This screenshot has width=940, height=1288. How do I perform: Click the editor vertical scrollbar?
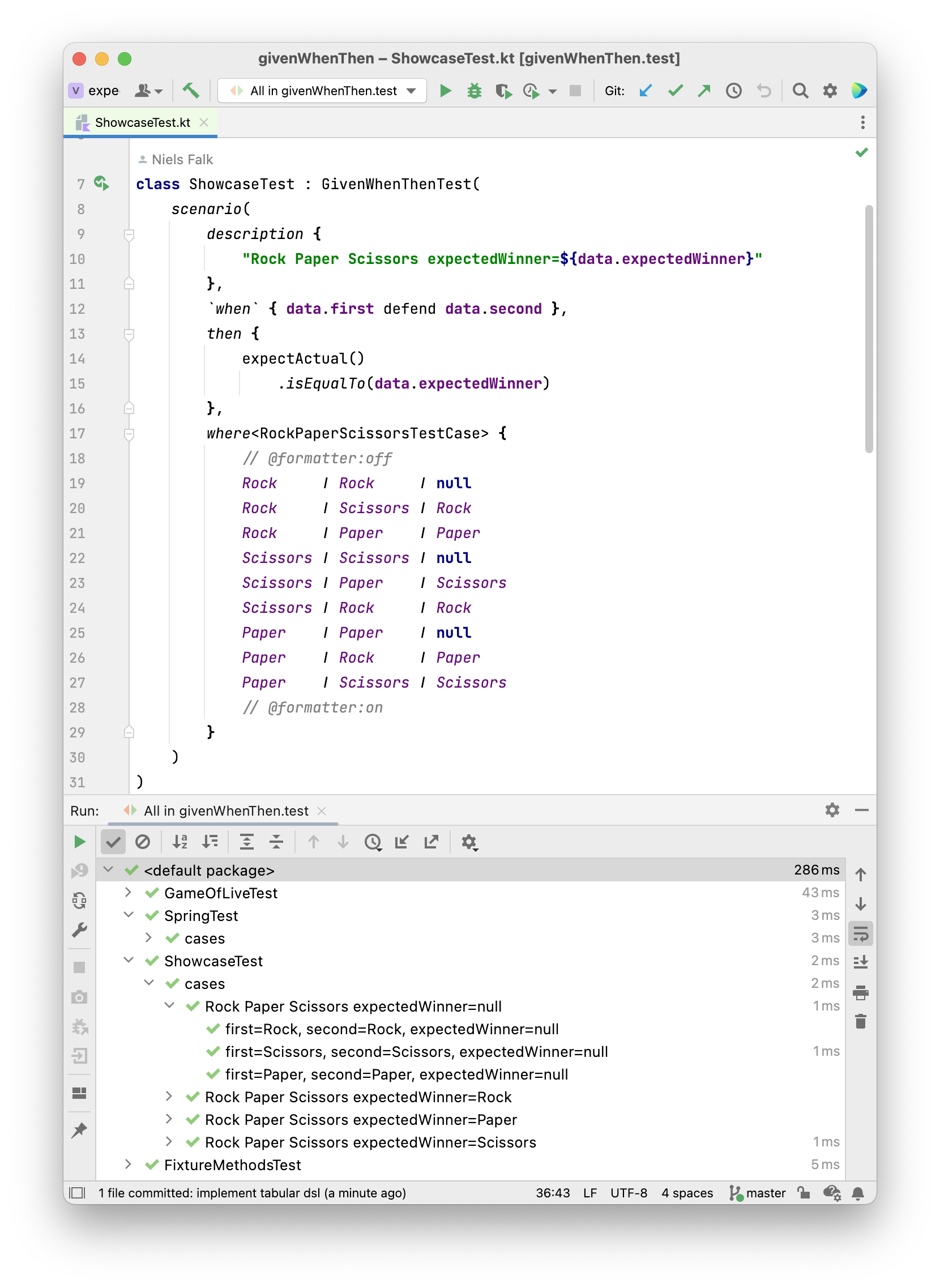pyautogui.click(x=868, y=329)
